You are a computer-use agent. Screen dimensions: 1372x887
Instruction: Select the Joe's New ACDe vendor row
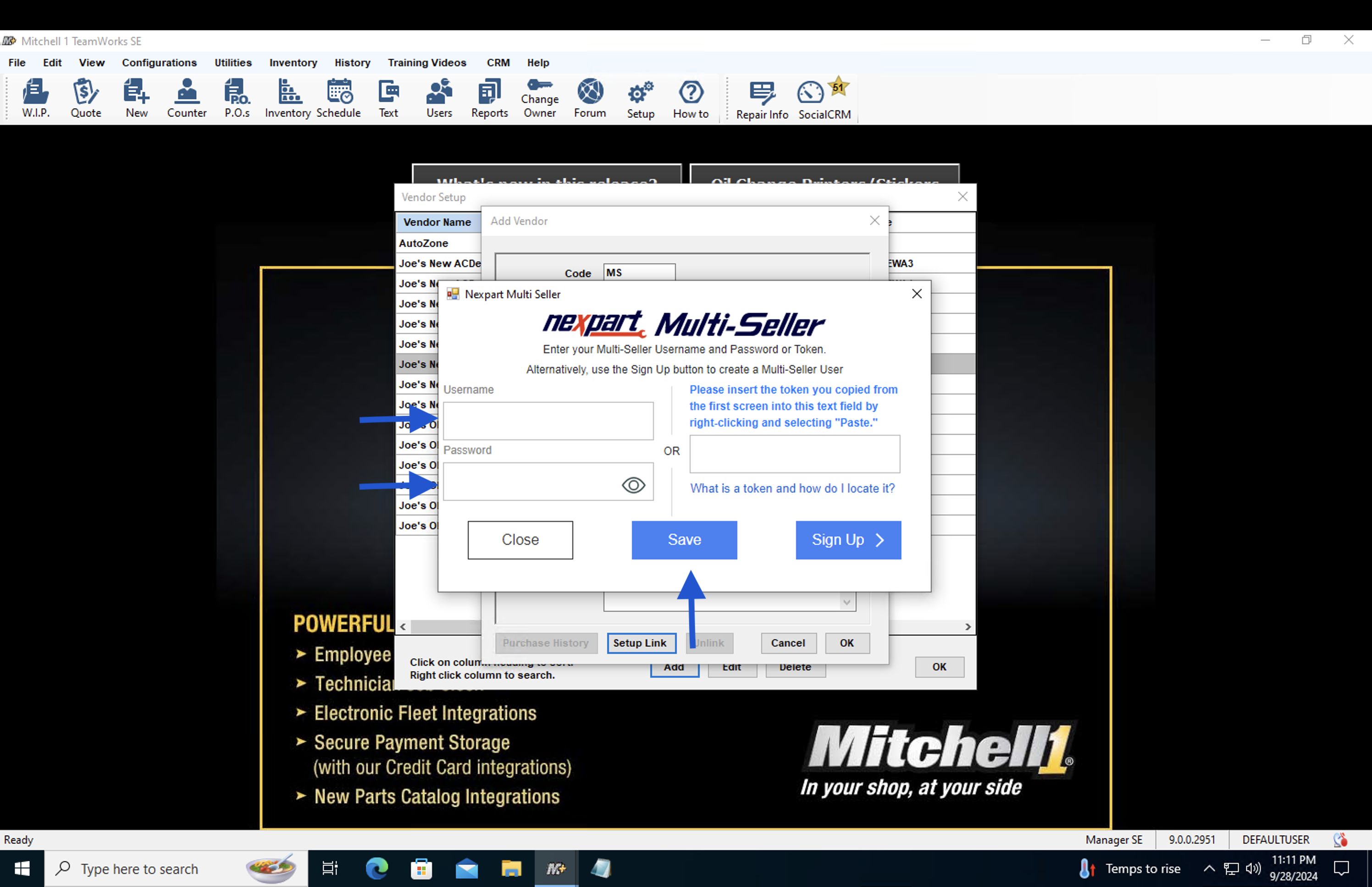[x=439, y=263]
